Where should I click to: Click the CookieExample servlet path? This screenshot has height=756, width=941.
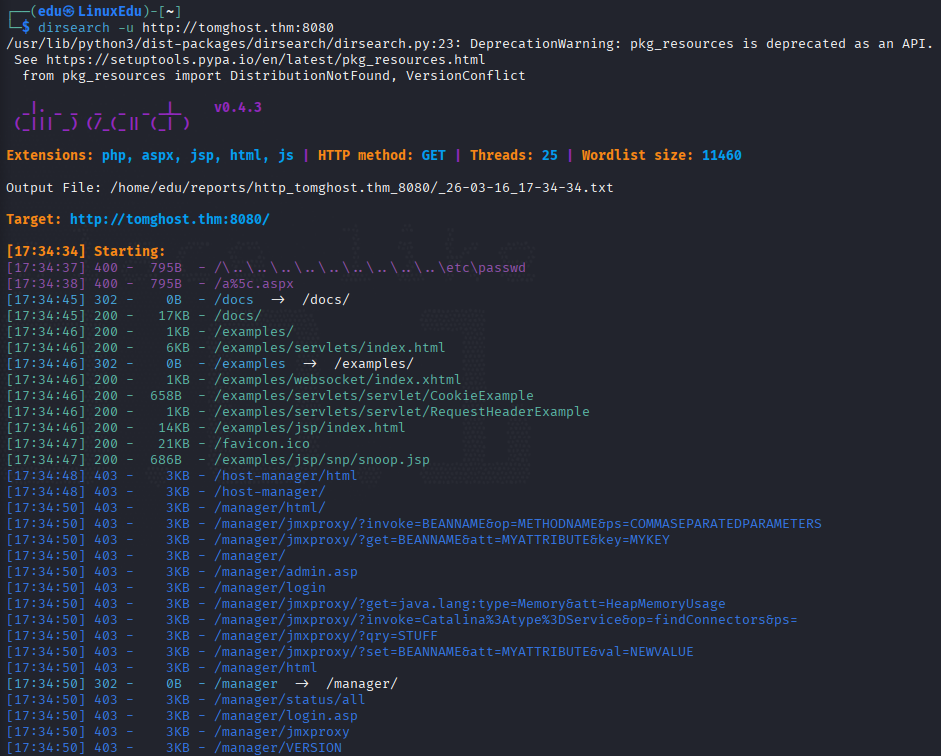click(374, 395)
